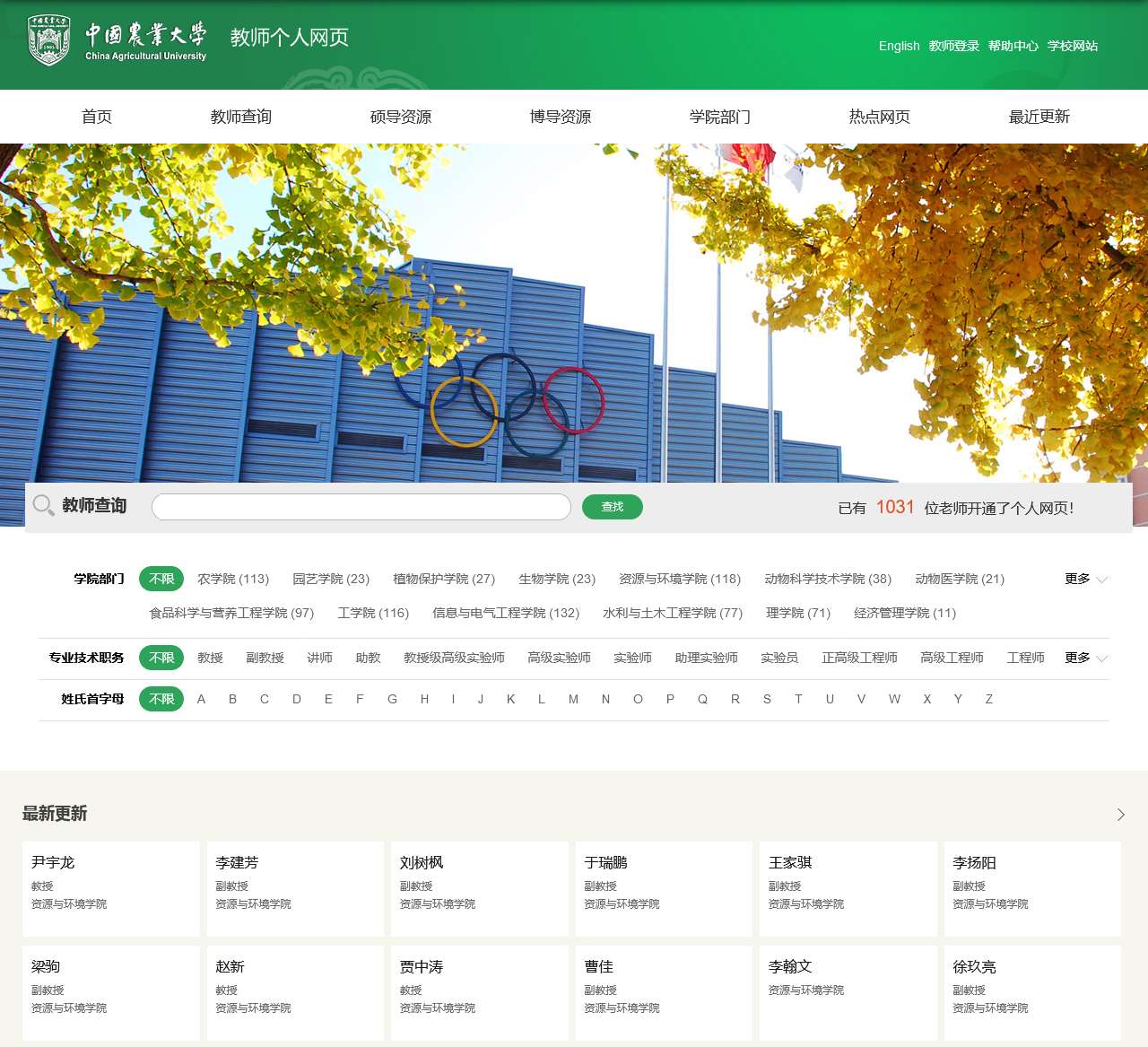Filter surname by letter W
The width and height of the screenshot is (1148, 1047).
pyautogui.click(x=894, y=699)
